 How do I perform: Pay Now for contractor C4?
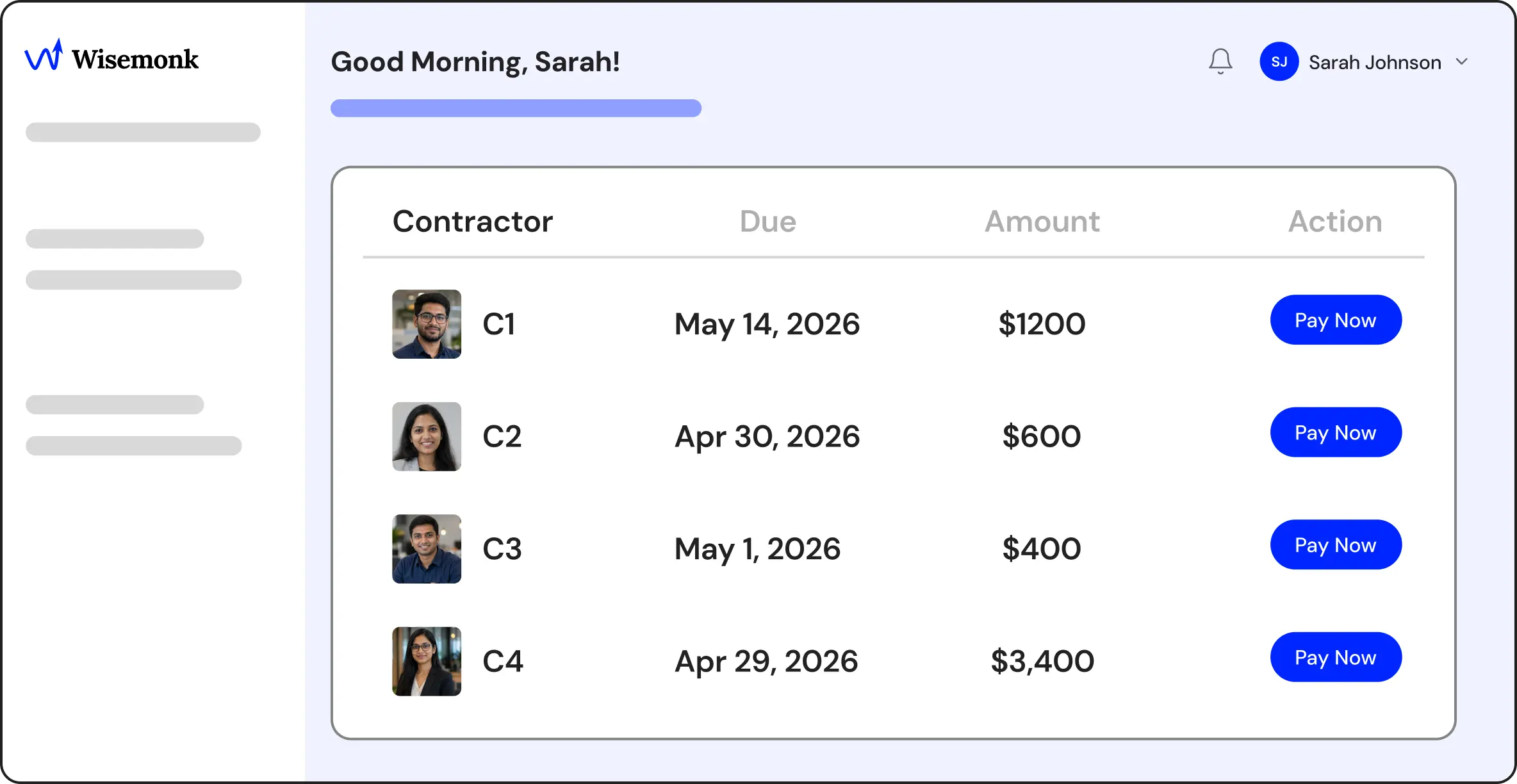(x=1336, y=657)
